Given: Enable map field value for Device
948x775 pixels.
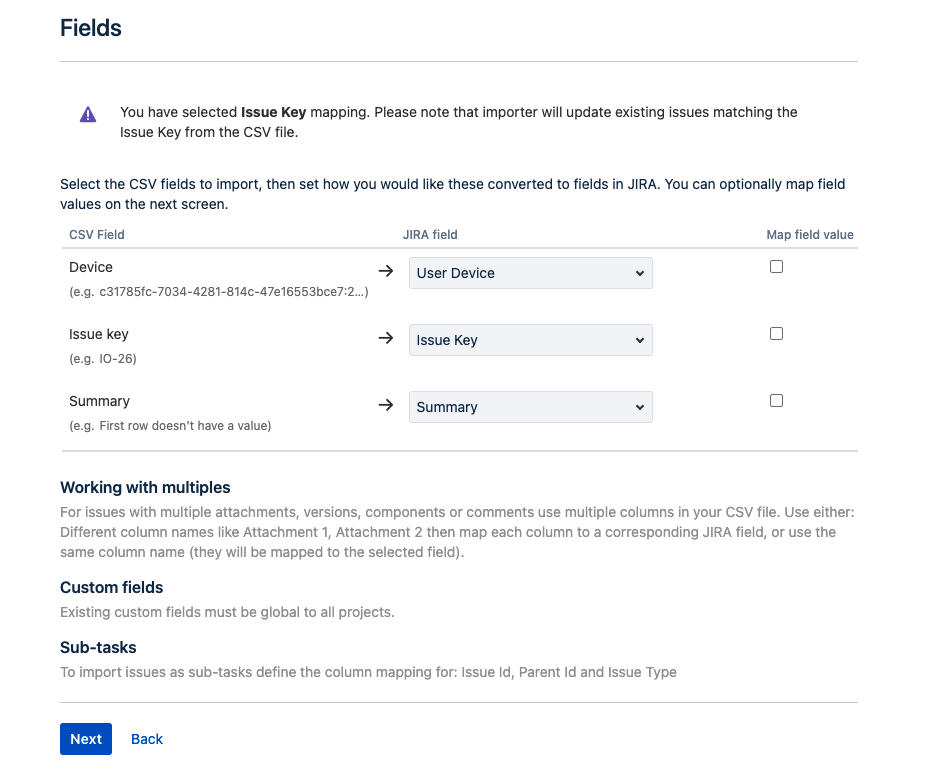Looking at the screenshot, I should 776,267.
